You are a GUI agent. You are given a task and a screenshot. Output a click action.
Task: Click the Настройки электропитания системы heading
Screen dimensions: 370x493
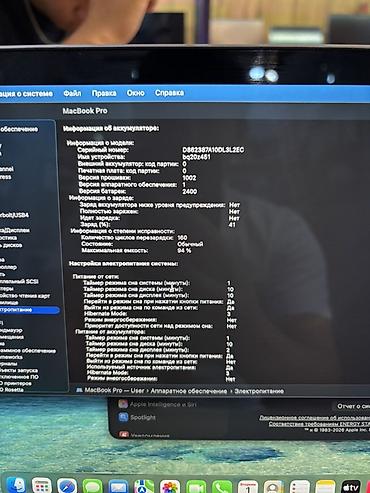(123, 264)
